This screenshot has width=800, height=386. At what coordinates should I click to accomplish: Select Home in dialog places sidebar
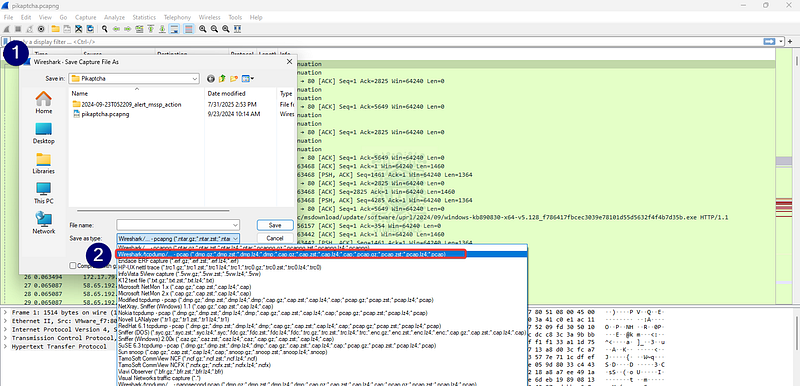44,102
